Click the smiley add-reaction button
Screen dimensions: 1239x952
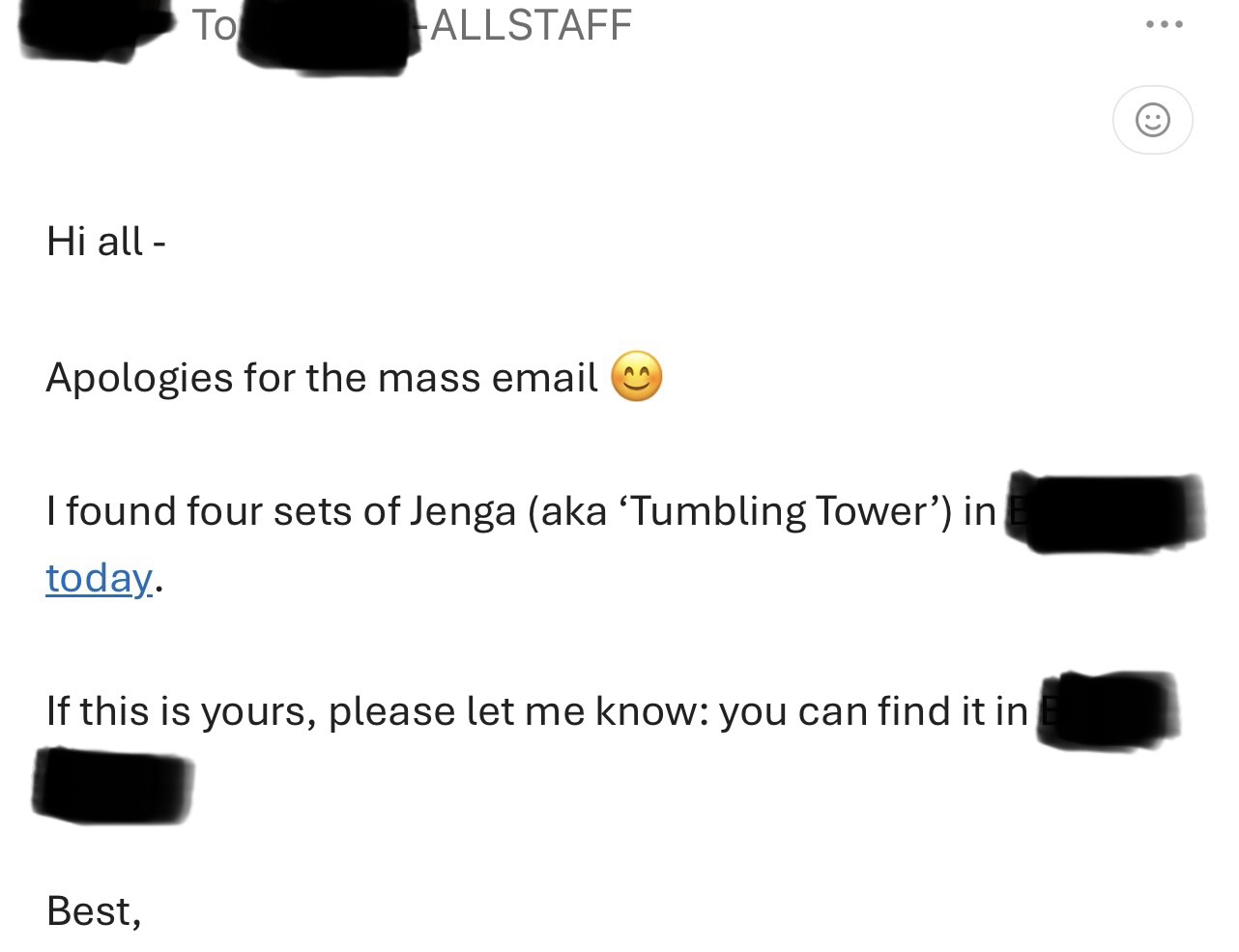(x=1152, y=121)
